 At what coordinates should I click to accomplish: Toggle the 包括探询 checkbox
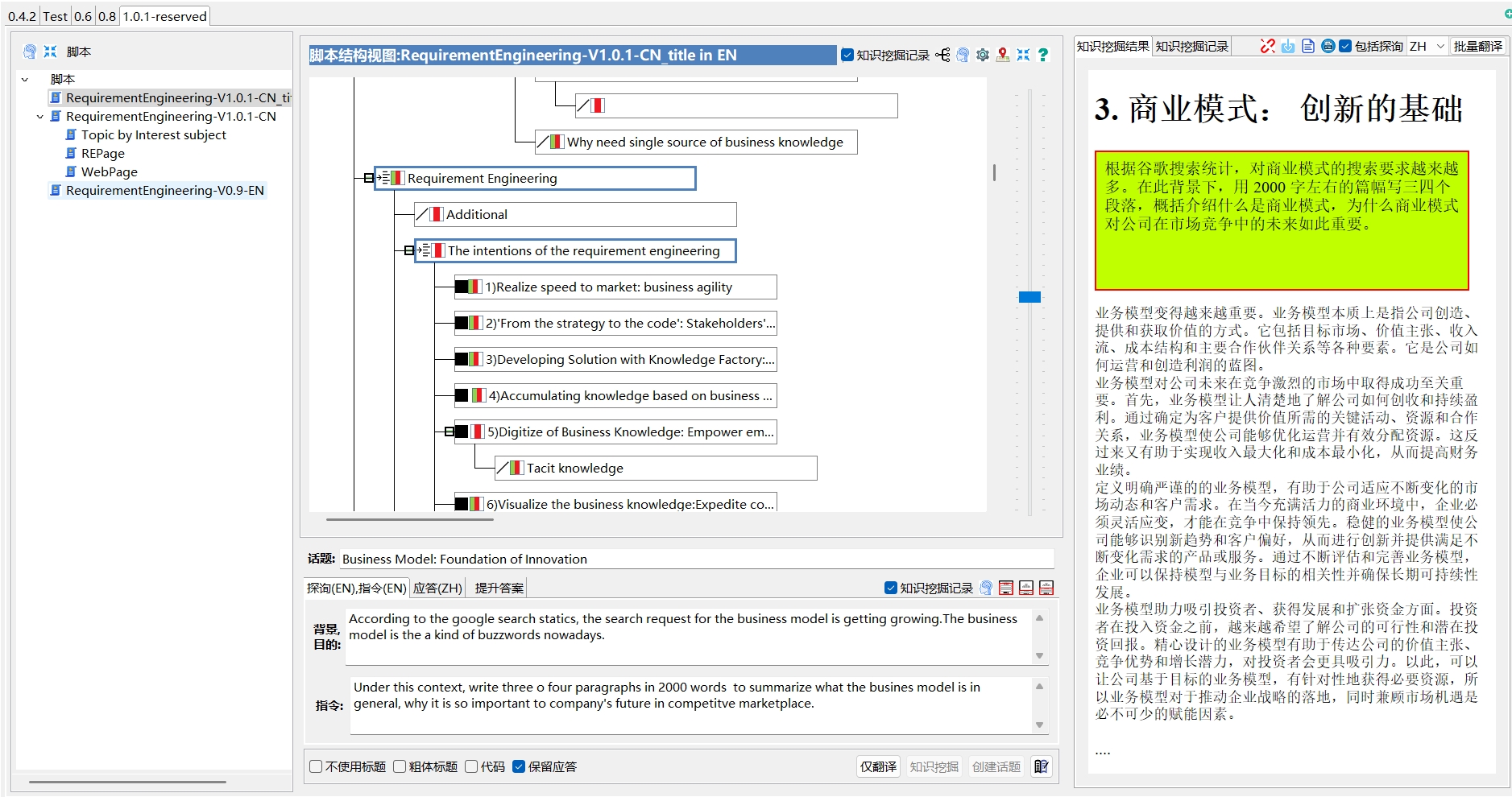(1345, 47)
